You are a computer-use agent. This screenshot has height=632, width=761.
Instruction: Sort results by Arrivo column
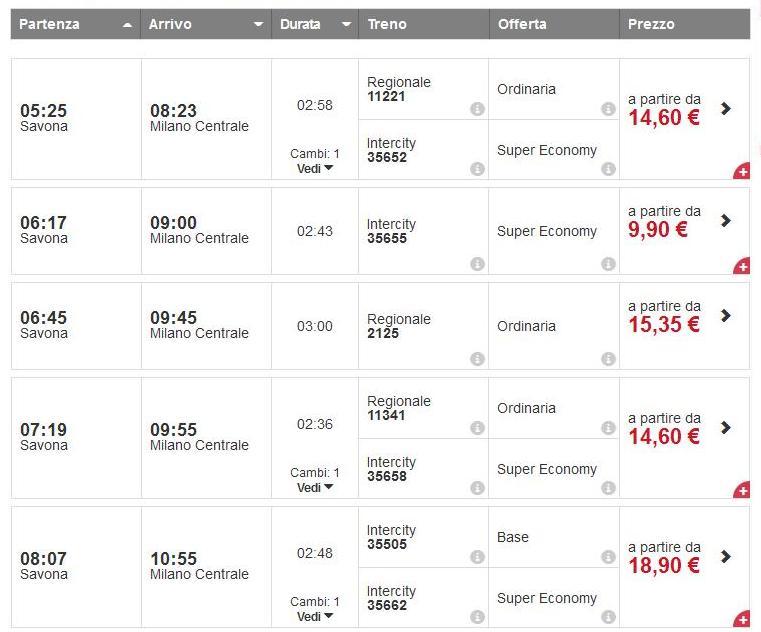pyautogui.click(x=205, y=24)
